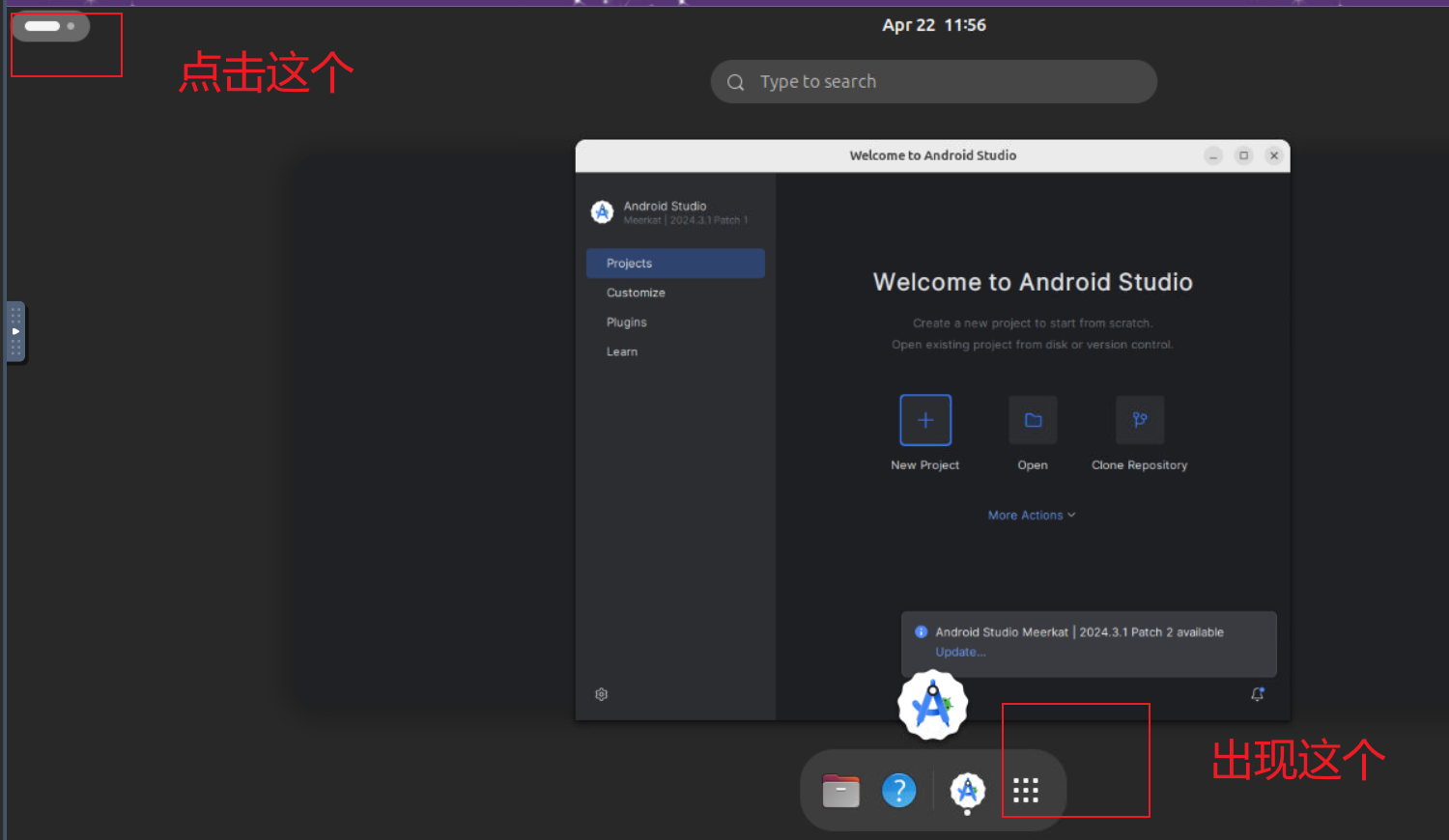
Task: Maximize the Welcome to Android Studio window
Action: [1244, 155]
